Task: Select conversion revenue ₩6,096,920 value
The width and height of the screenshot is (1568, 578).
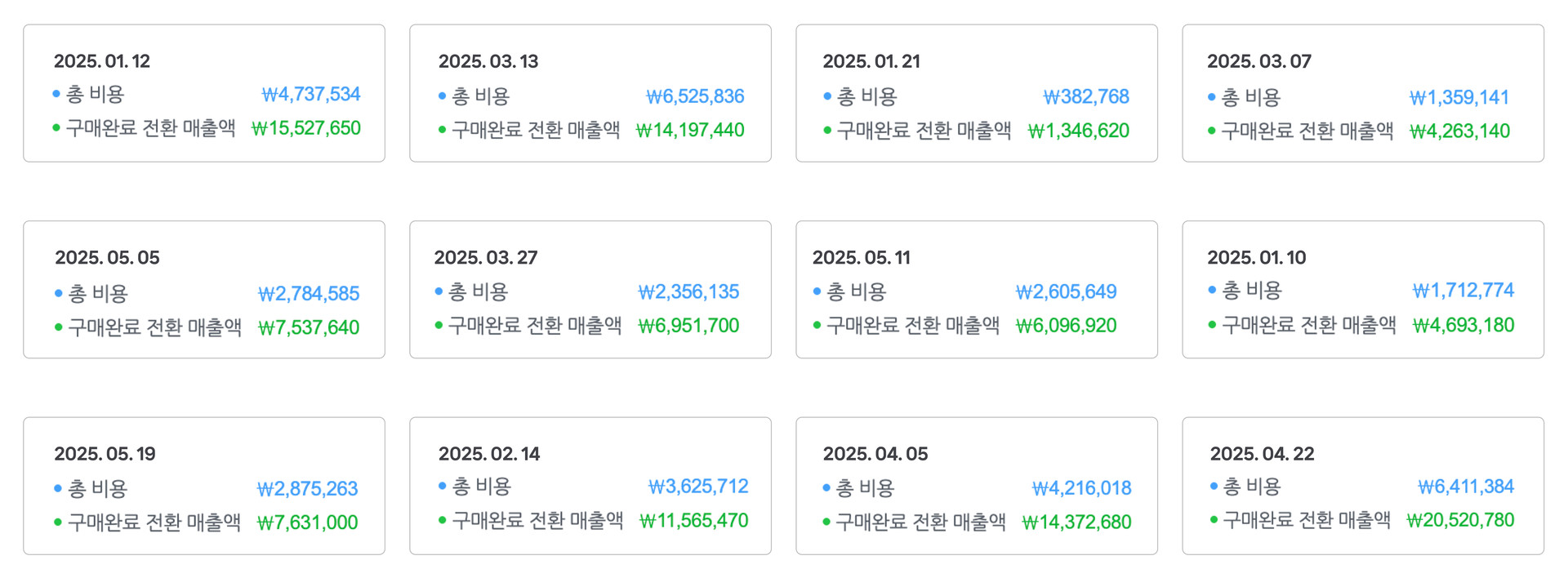Action: coord(1067,325)
